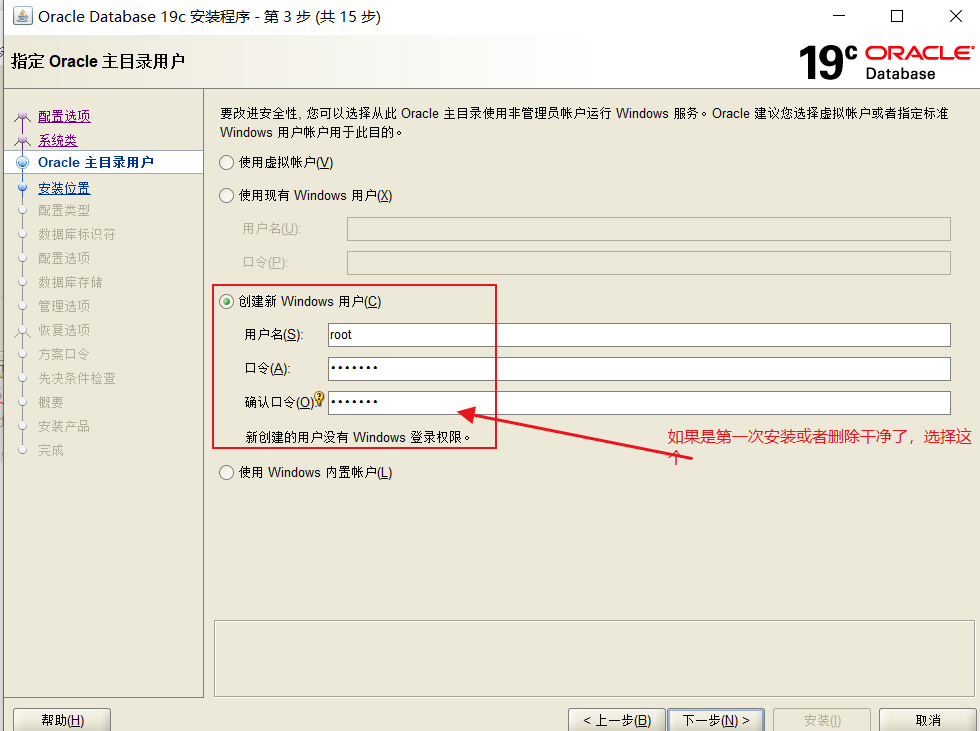Screen dimensions: 980x731
Task: Click the Oracle logo in the header
Action: [x=917, y=53]
